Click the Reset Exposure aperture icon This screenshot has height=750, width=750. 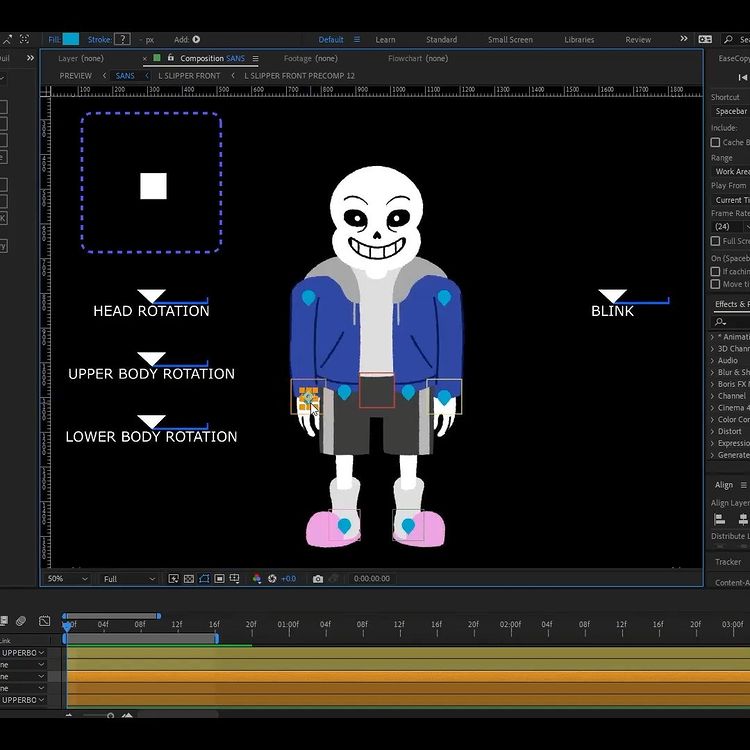(272, 579)
